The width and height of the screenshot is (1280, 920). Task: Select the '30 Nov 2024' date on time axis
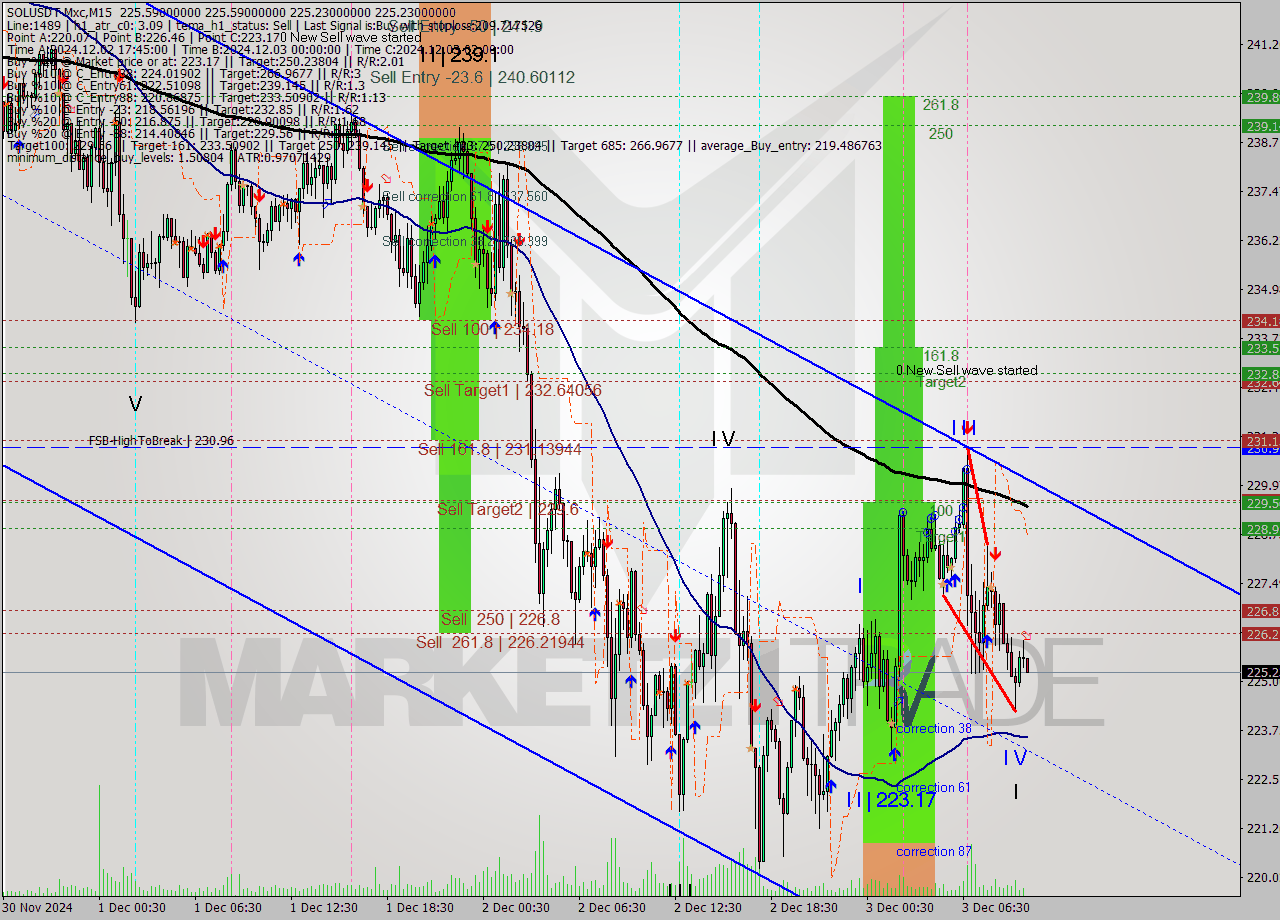35,908
